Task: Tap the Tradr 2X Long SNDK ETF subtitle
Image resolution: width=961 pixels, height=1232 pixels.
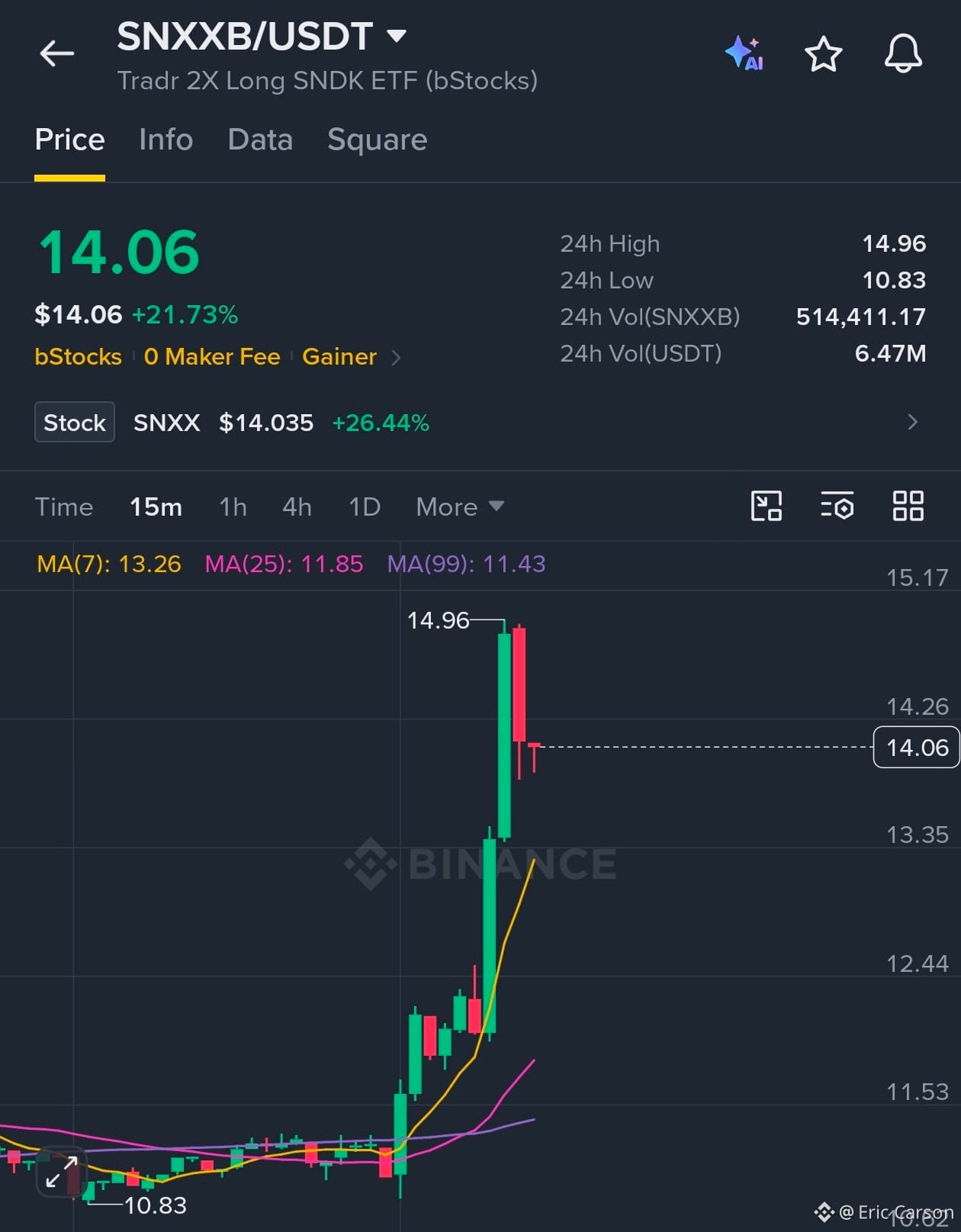Action: point(327,80)
